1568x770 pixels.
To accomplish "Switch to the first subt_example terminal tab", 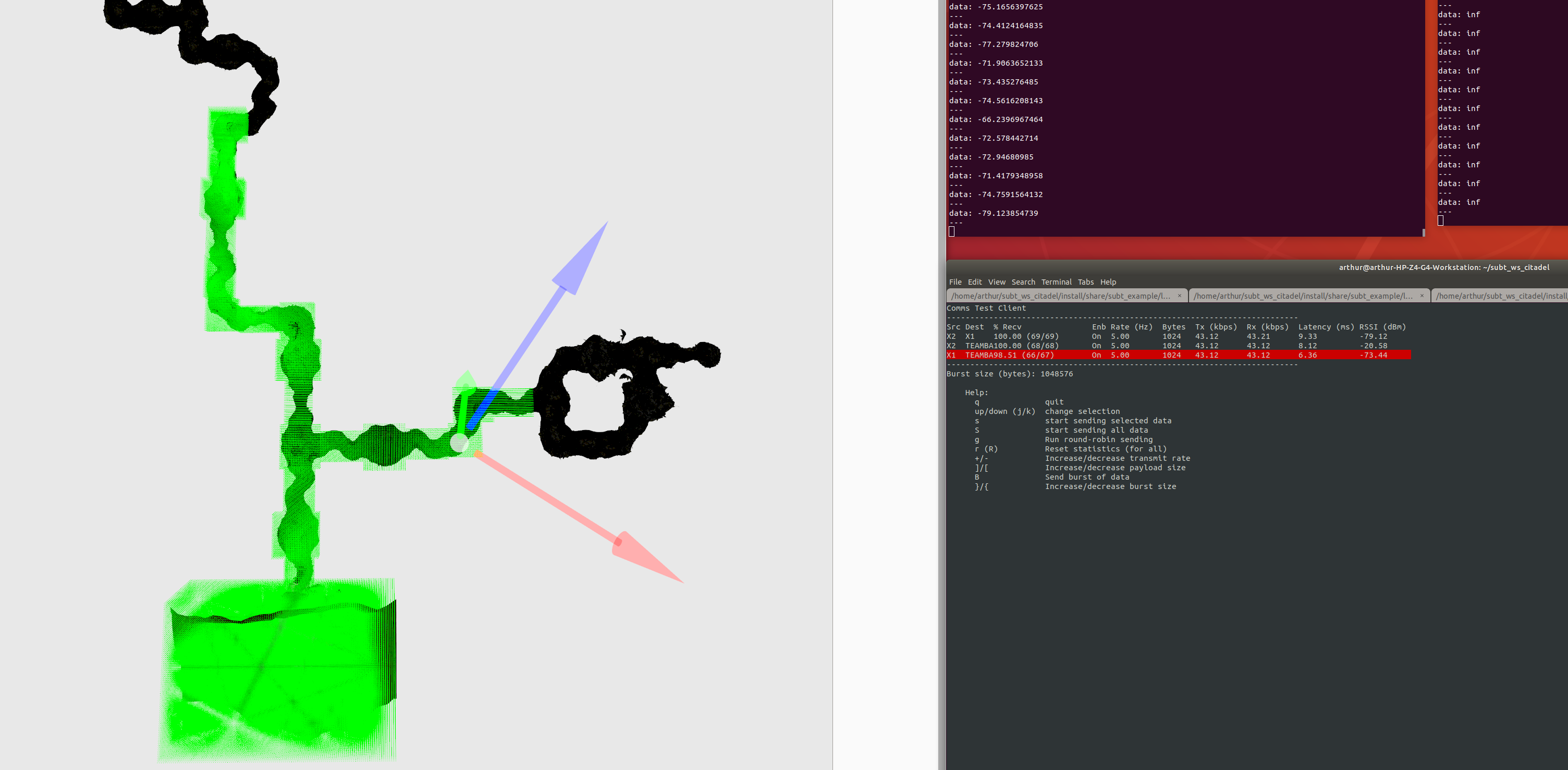I will pyautogui.click(x=1059, y=295).
